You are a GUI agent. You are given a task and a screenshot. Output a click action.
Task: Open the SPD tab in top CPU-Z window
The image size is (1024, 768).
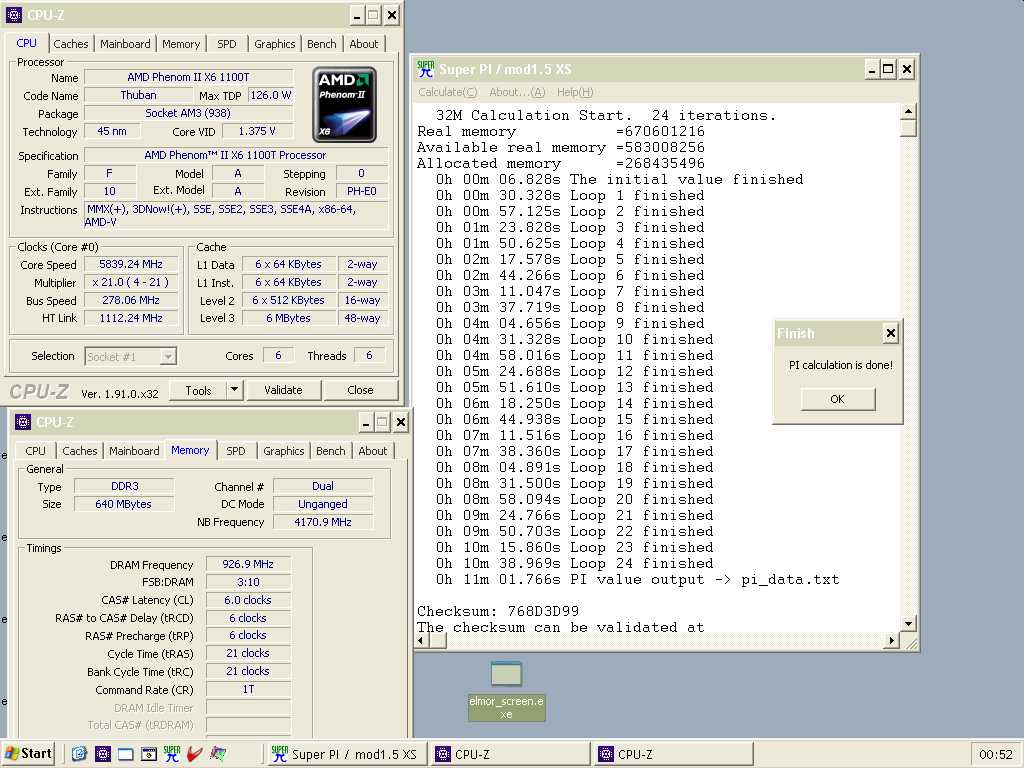[x=227, y=44]
